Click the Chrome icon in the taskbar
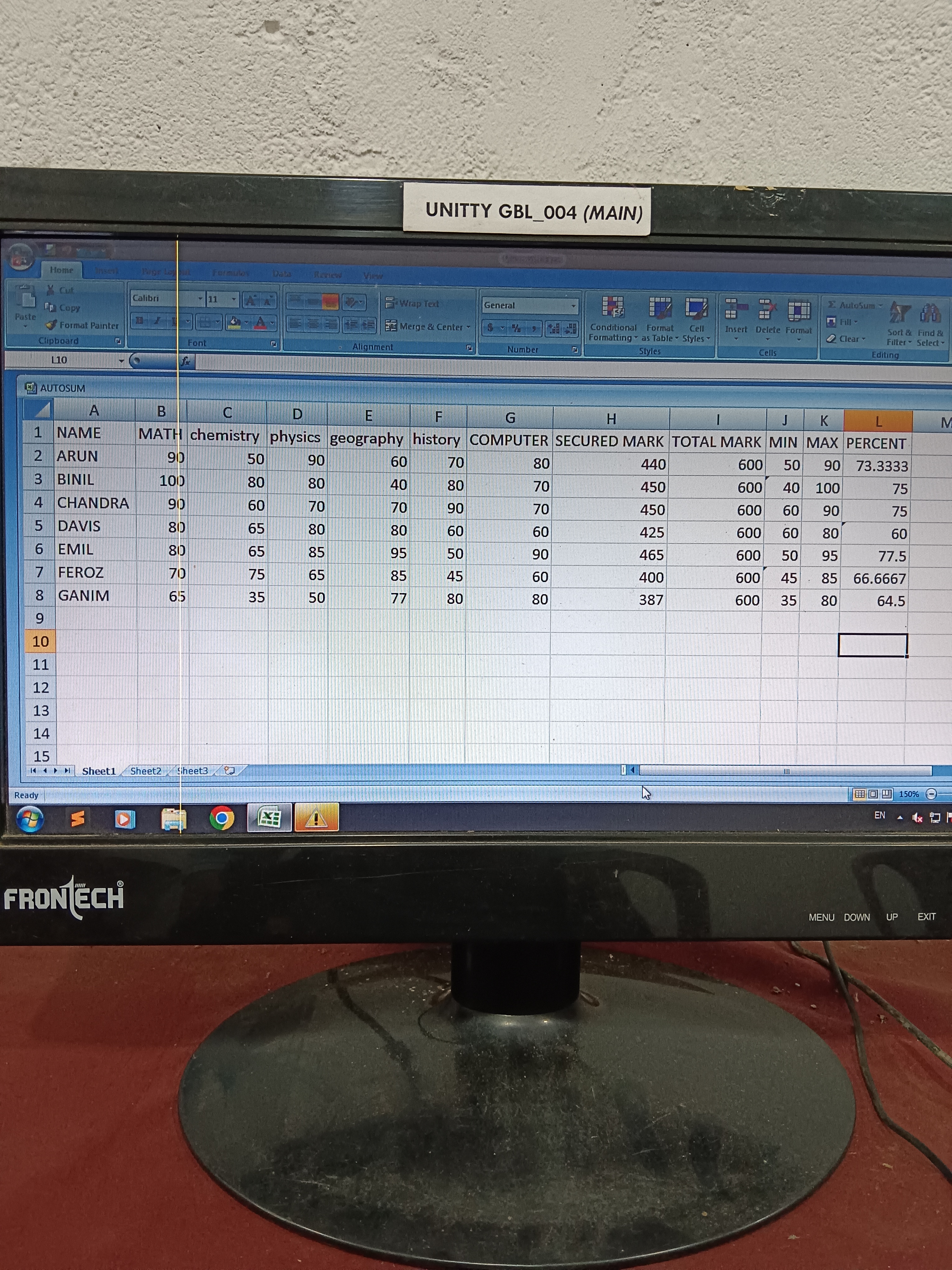The height and width of the screenshot is (1270, 952). coord(222,818)
